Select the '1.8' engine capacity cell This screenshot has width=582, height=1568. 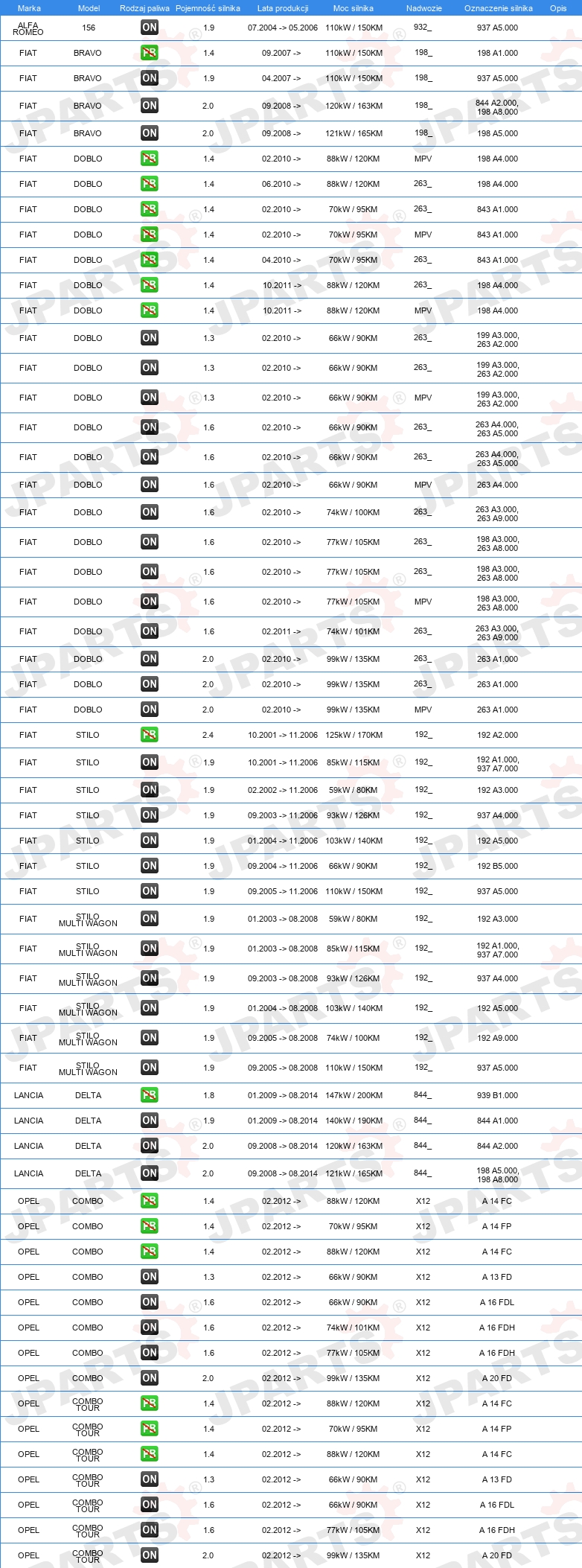(x=208, y=1095)
